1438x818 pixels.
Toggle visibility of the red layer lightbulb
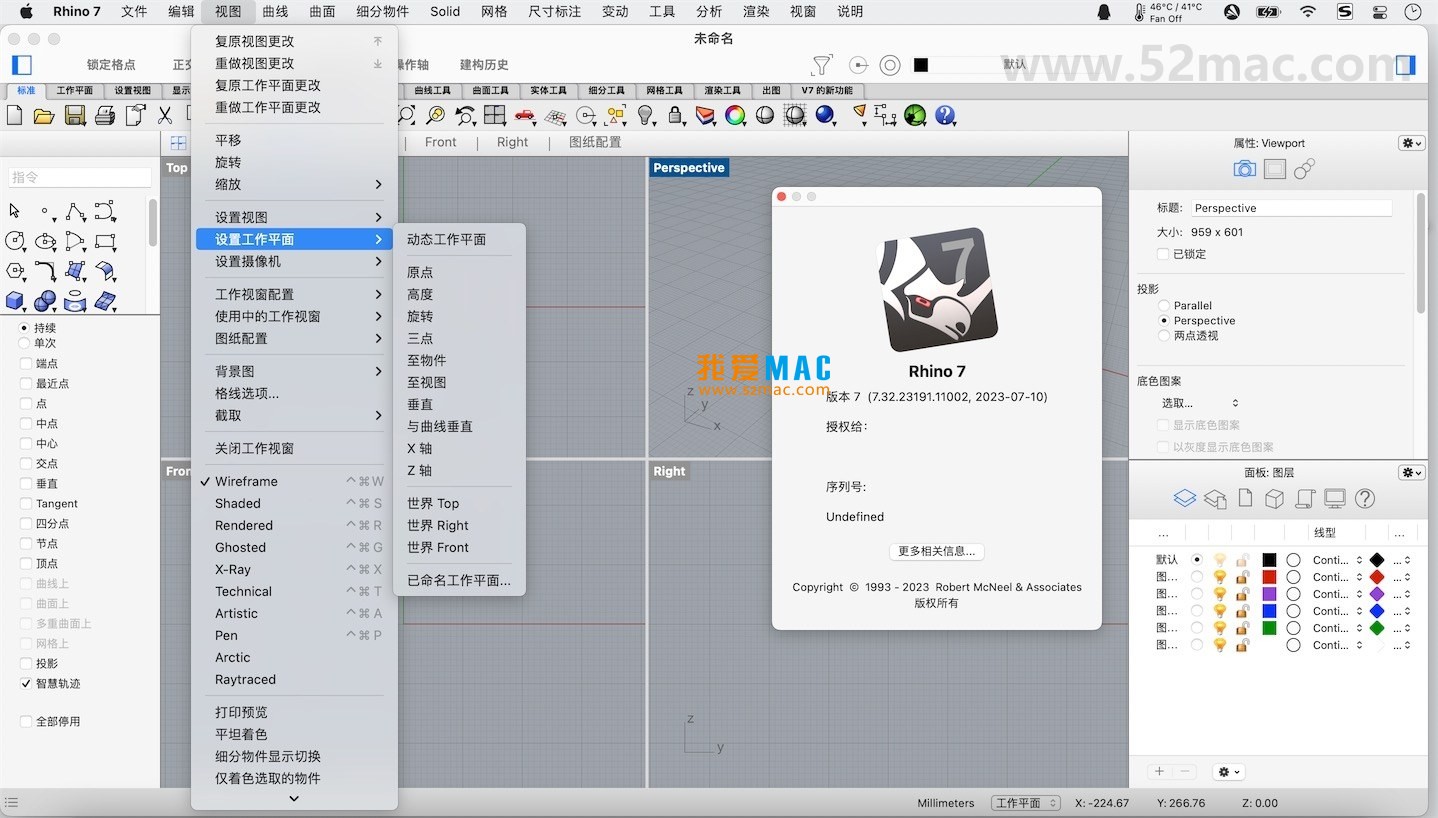pos(1218,577)
